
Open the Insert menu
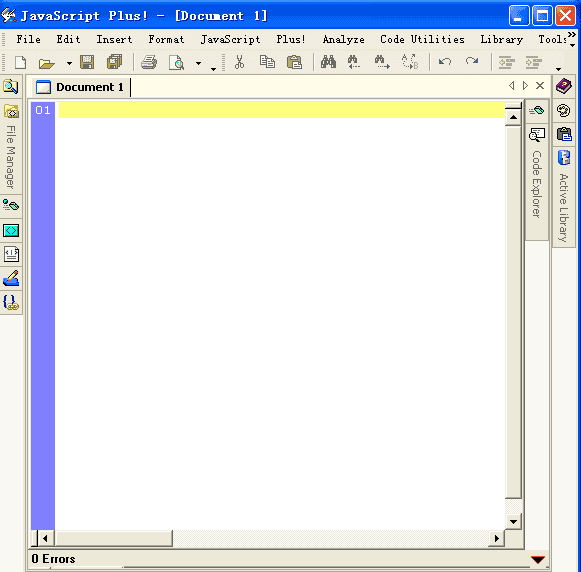(x=114, y=39)
